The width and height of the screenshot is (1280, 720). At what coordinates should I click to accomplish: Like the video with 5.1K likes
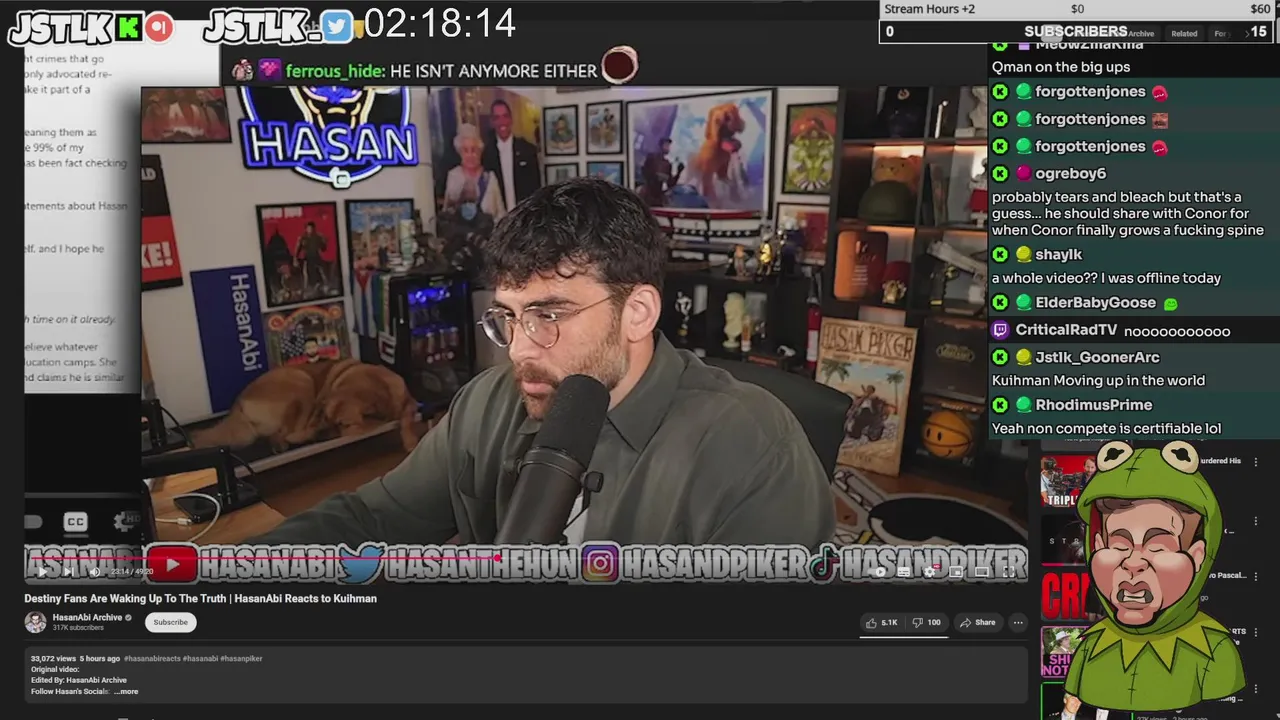(882, 622)
